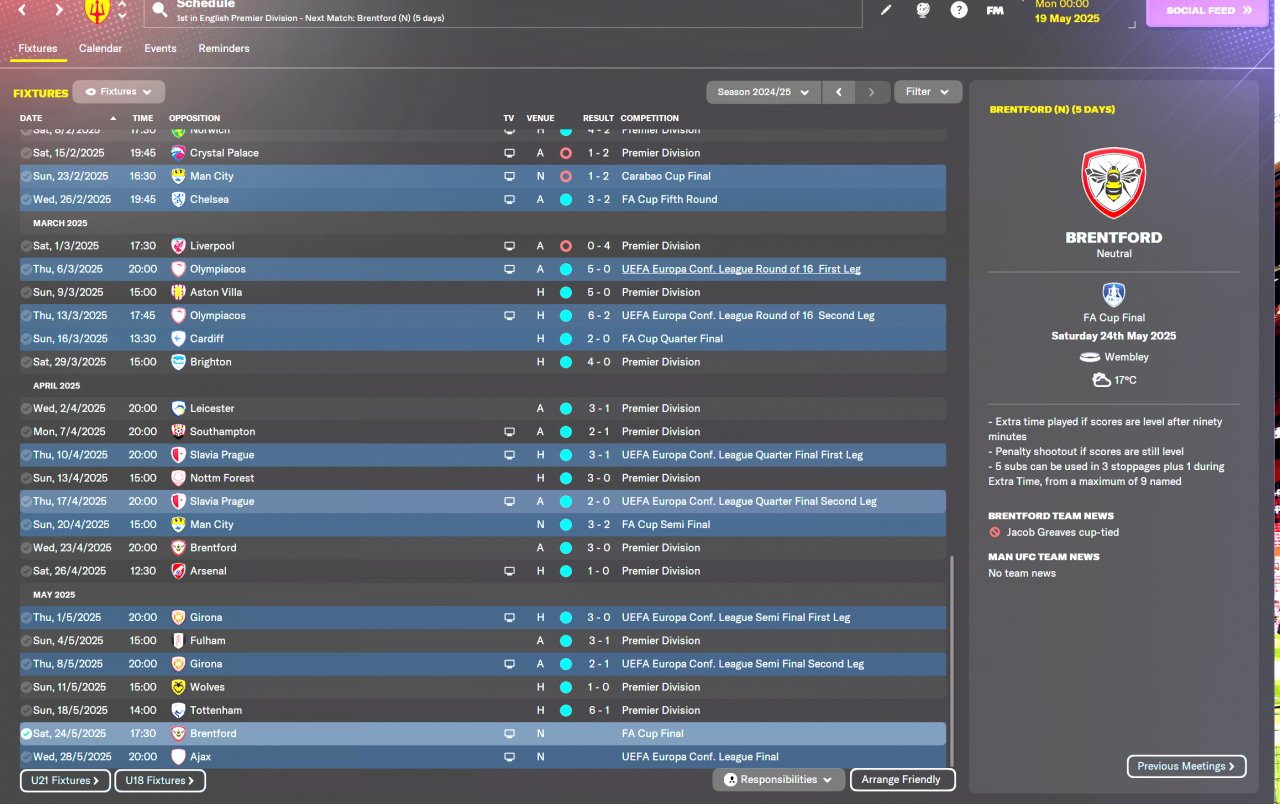Open U21 Fixtures
This screenshot has height=804, width=1280.
pos(65,780)
